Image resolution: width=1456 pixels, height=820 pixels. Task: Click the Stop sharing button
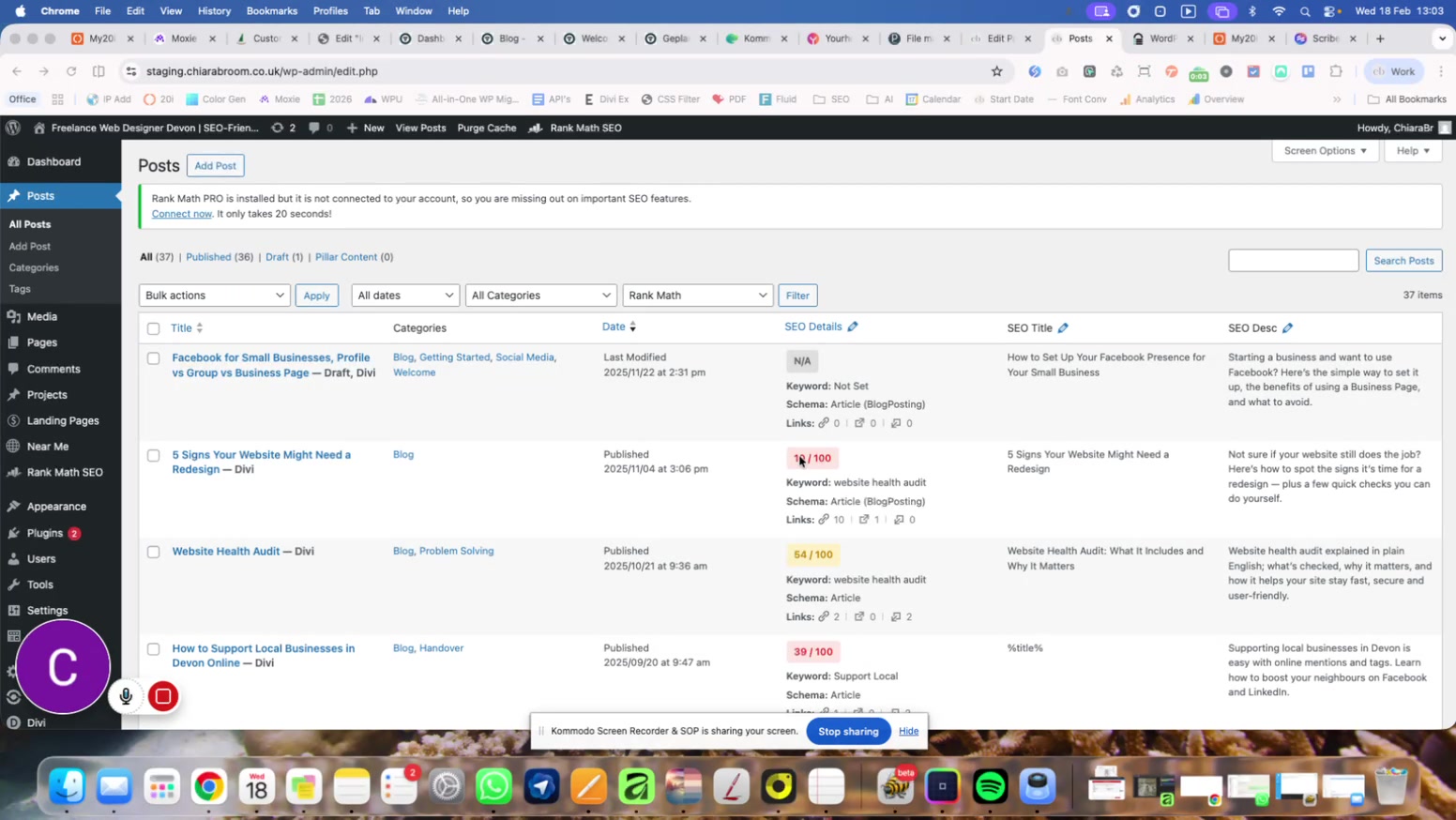click(x=848, y=731)
